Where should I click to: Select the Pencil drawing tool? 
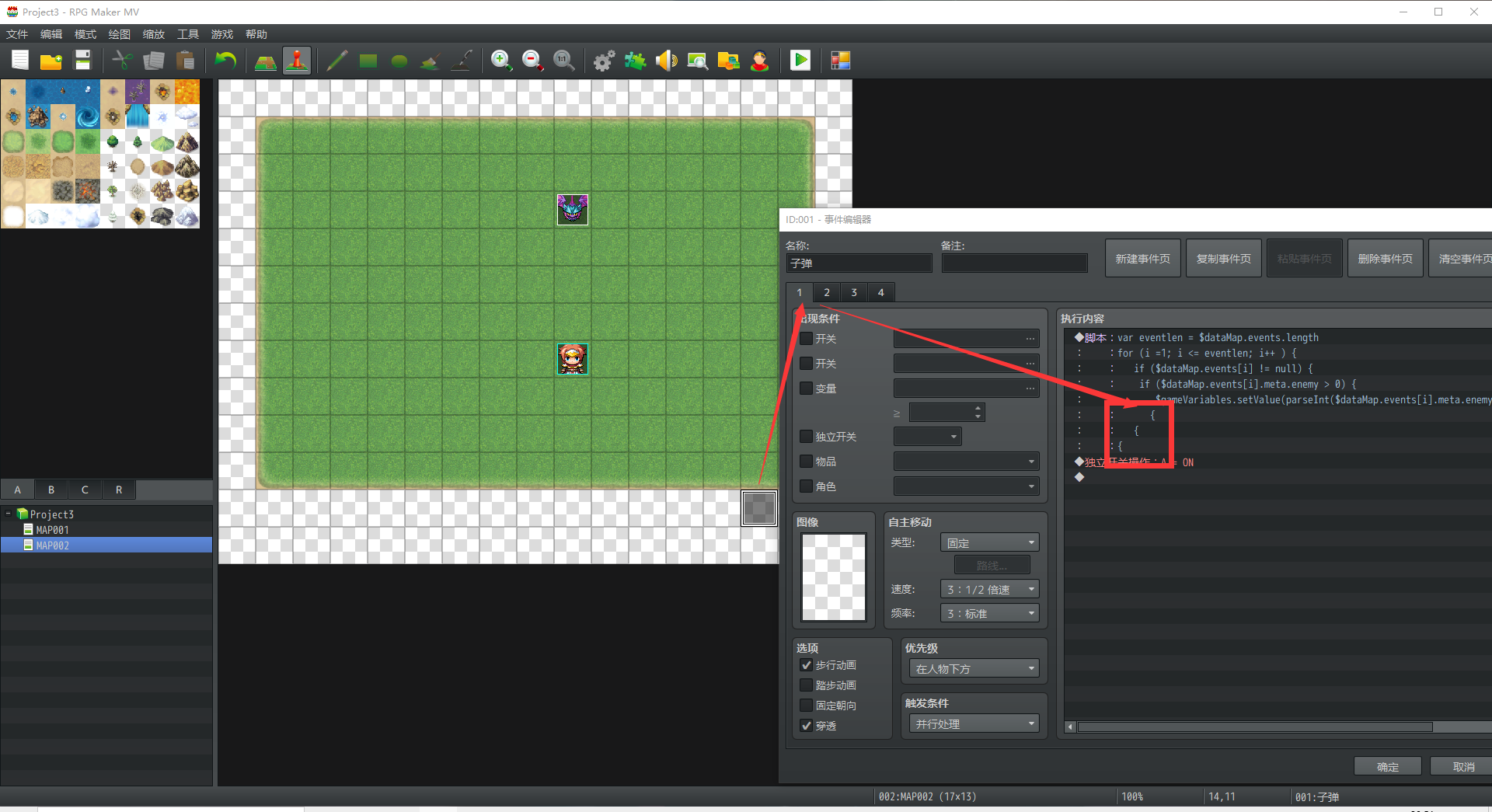pos(337,61)
